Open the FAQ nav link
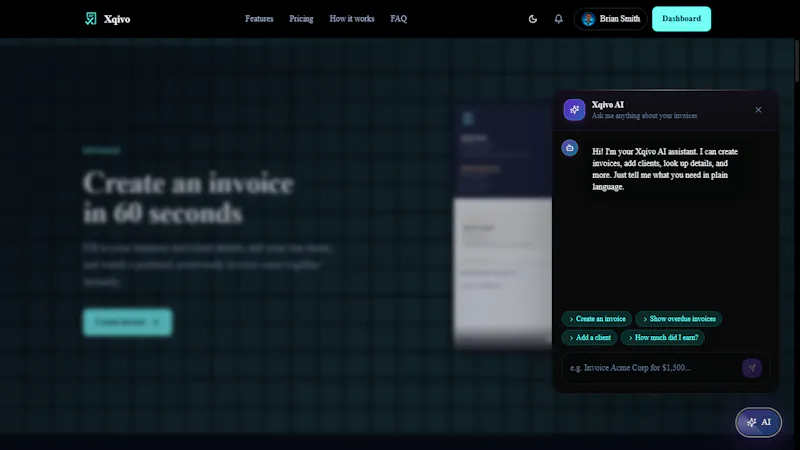The image size is (800, 450). pyautogui.click(x=398, y=19)
